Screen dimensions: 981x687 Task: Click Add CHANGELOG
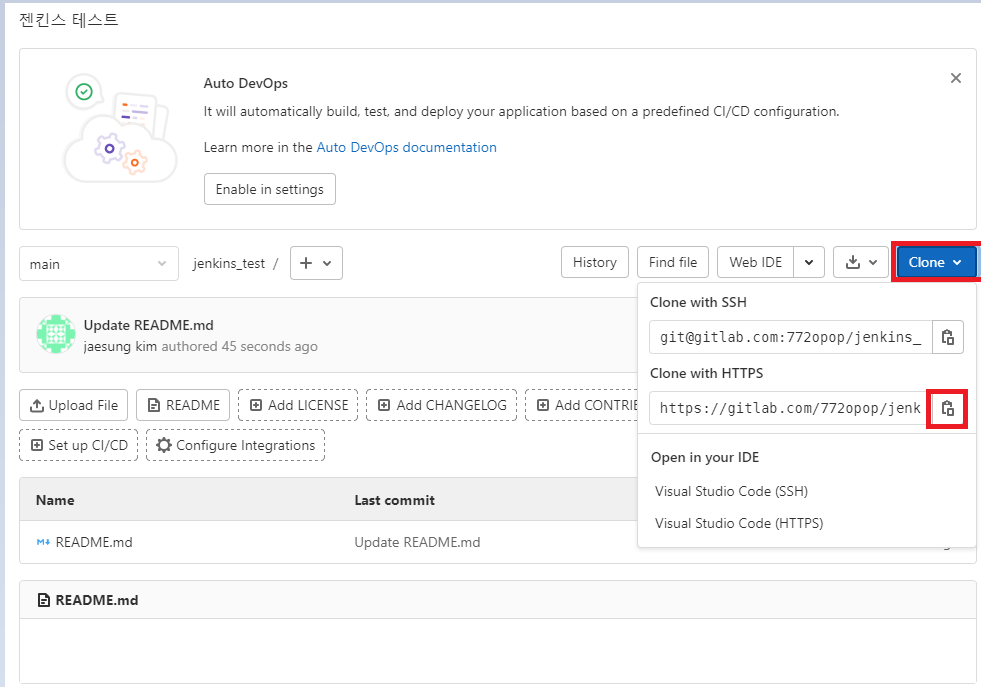[441, 405]
